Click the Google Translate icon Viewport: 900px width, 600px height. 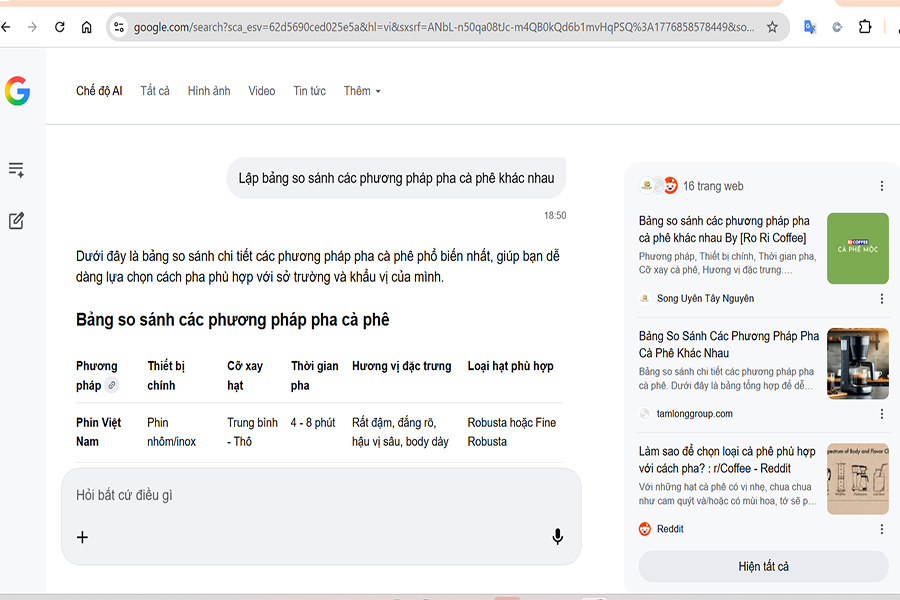(810, 27)
